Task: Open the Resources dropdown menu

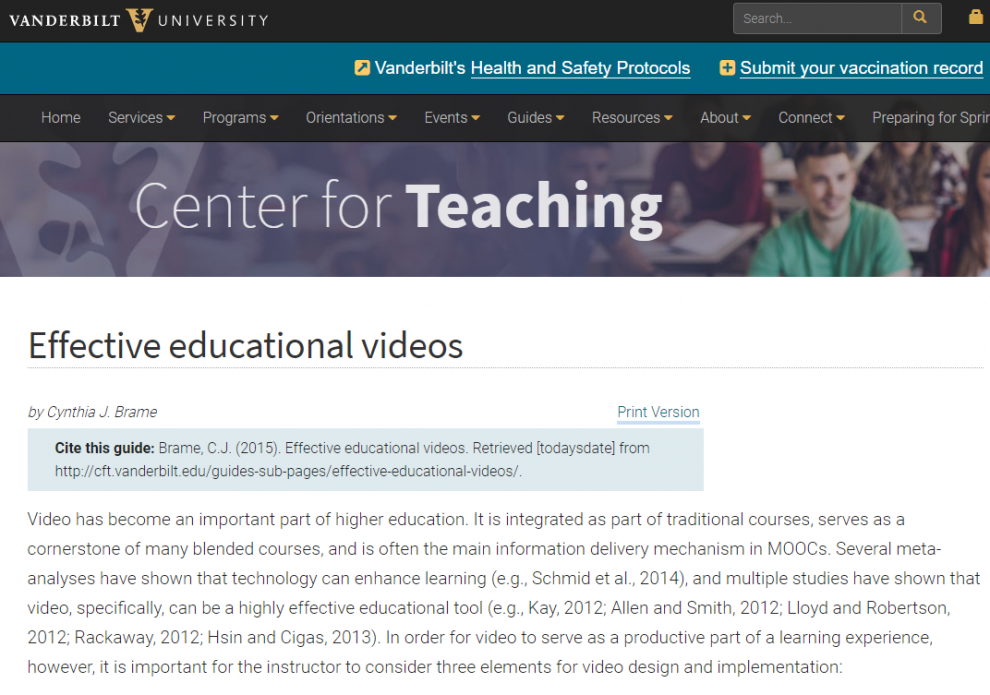Action: (632, 117)
